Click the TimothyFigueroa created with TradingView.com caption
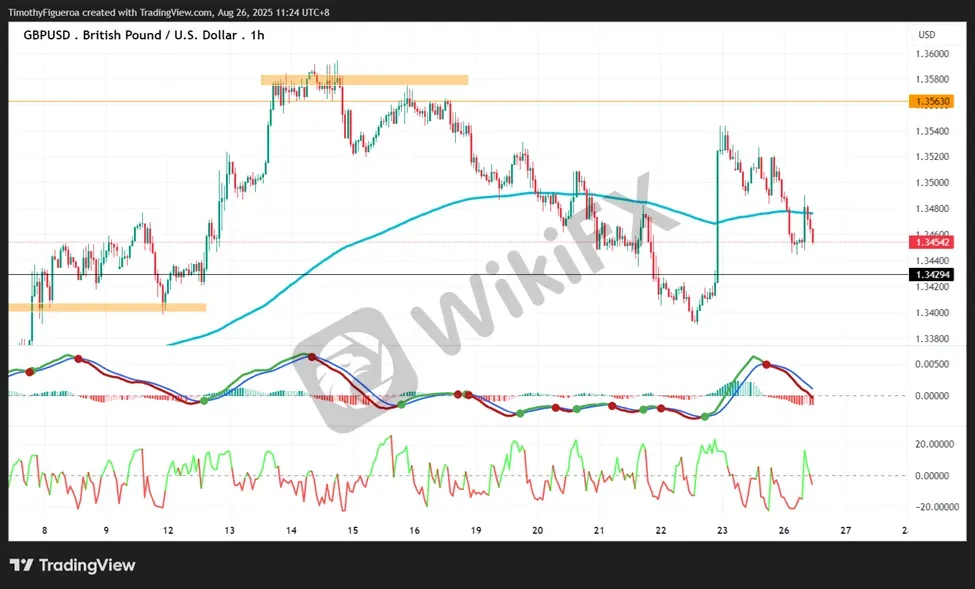Image resolution: width=975 pixels, height=589 pixels. click(x=169, y=12)
